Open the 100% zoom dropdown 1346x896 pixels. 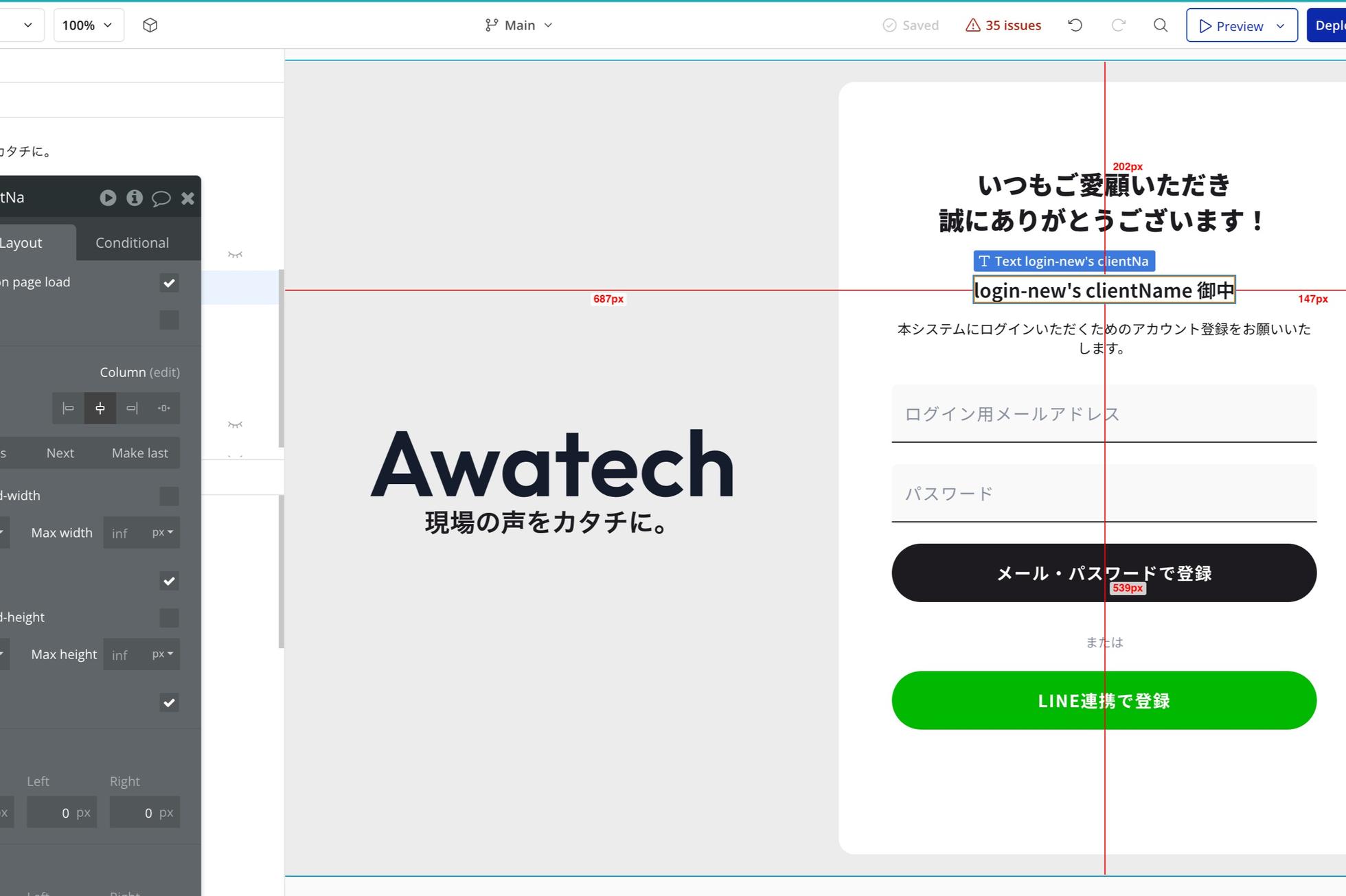click(x=89, y=25)
